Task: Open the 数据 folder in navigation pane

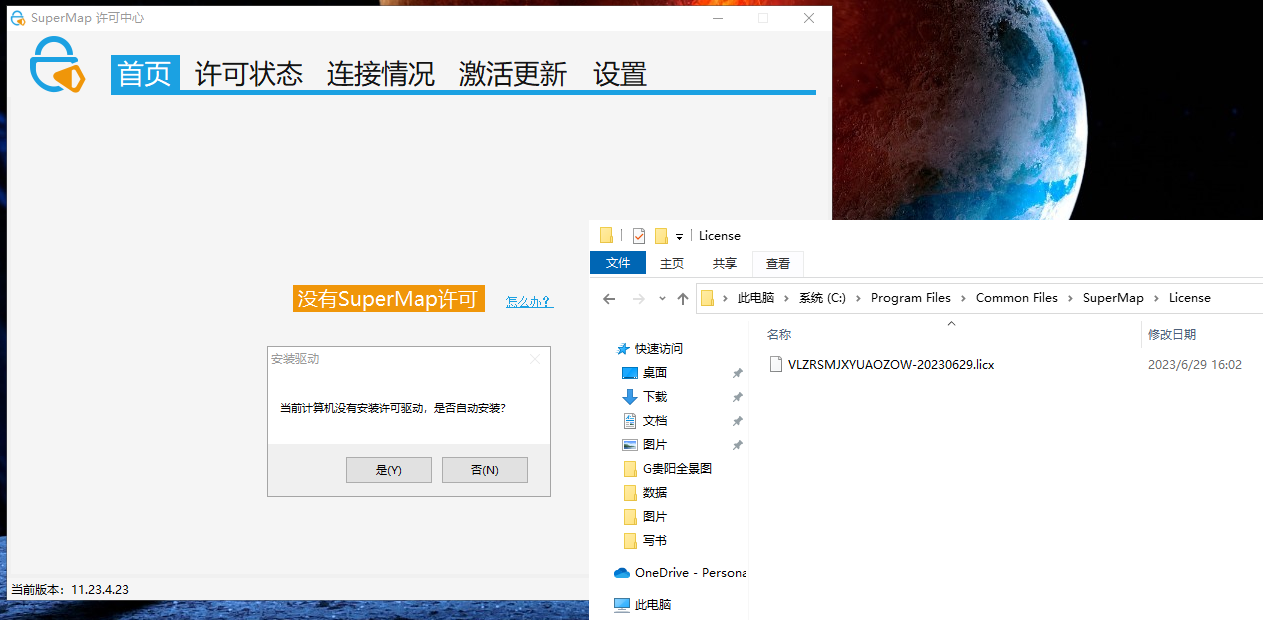Action: point(655,492)
